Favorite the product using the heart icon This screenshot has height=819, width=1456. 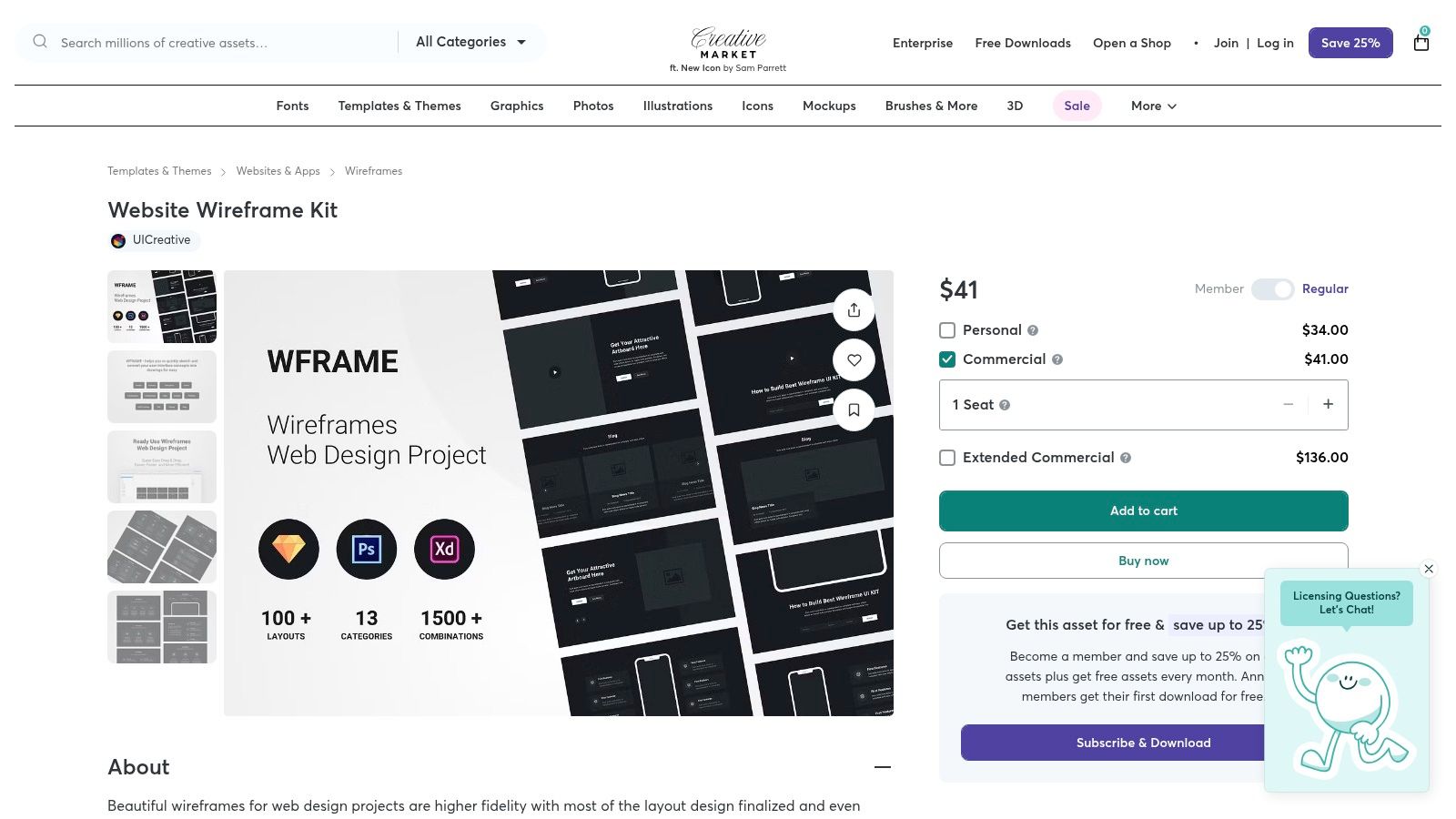[854, 359]
